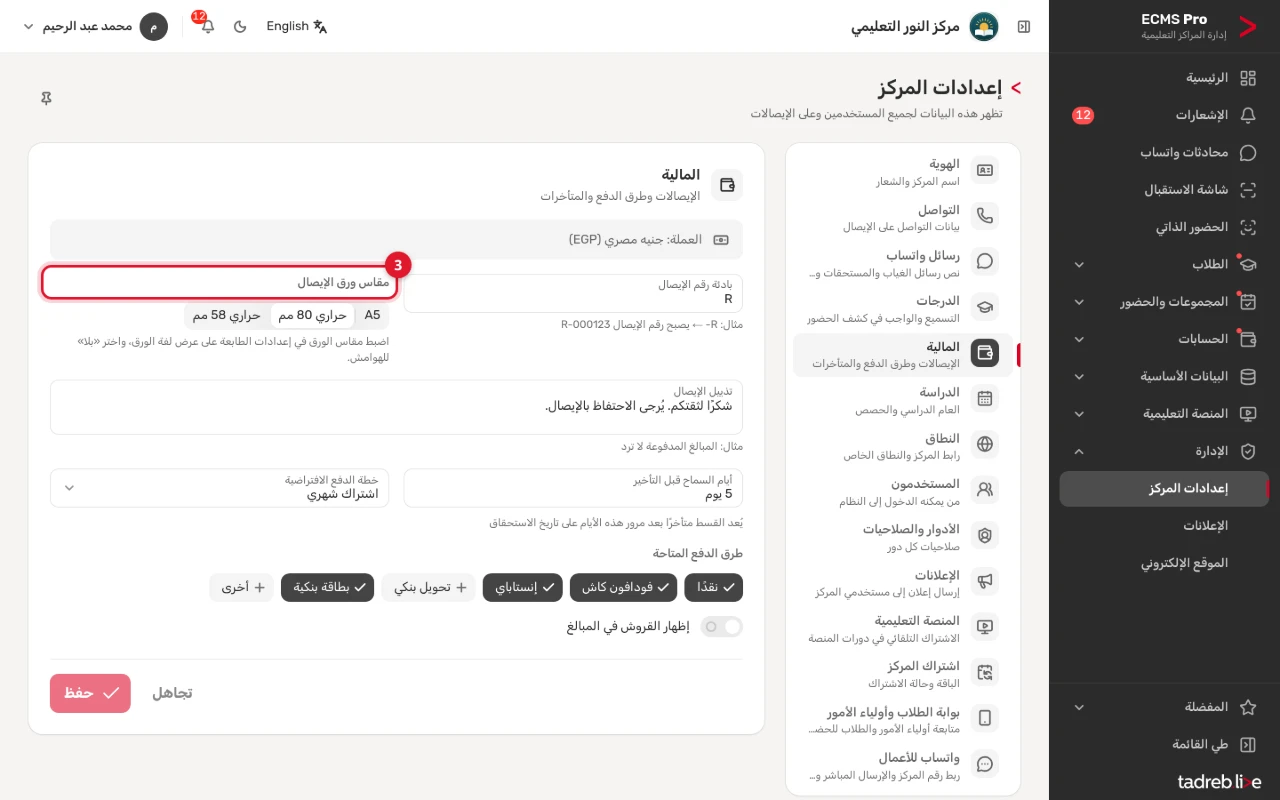Open خطة الدفع الافتراضية dropdown
1280x800 pixels.
pos(221,488)
